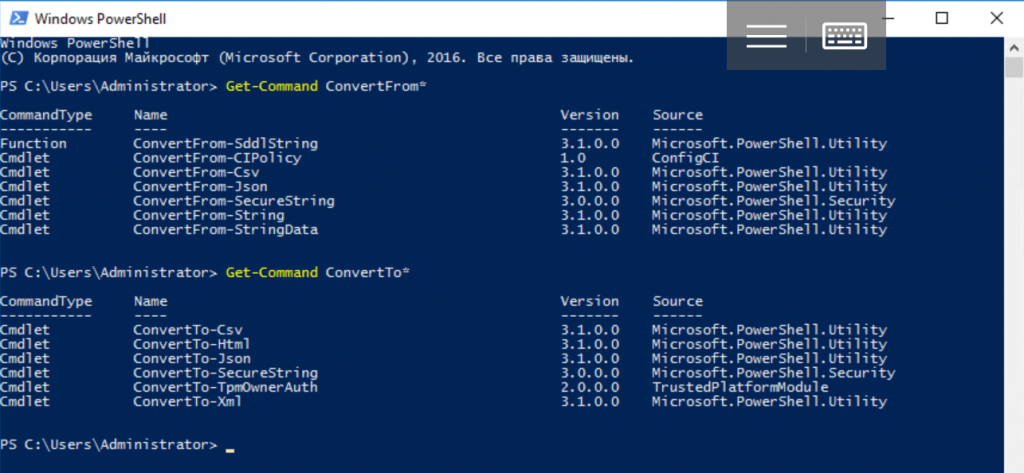Click the blinking cursor at the last prompt
This screenshot has height=473, width=1024.
[x=229, y=450]
